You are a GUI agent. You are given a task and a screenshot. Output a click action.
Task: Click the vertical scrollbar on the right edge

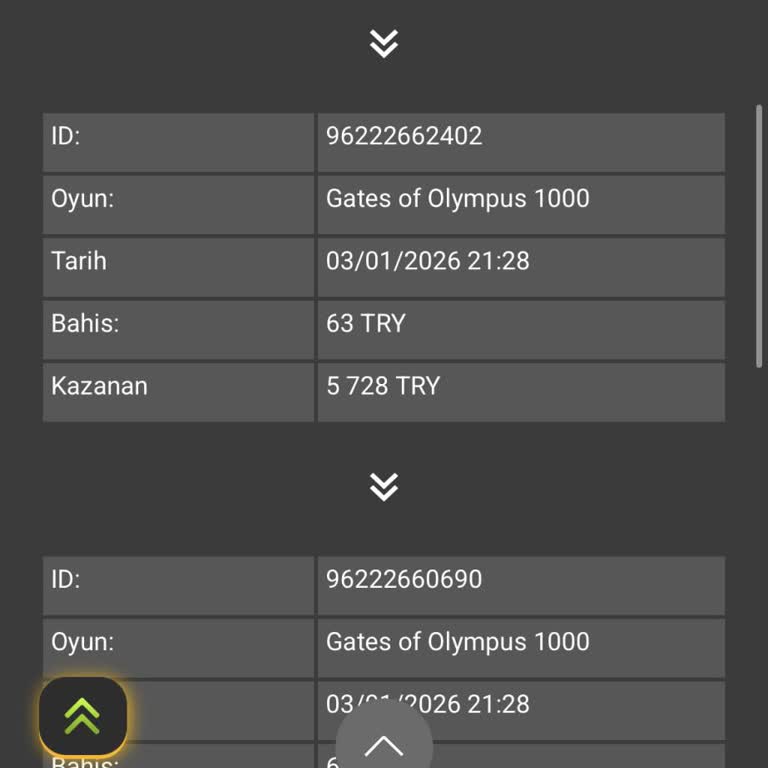coord(759,240)
